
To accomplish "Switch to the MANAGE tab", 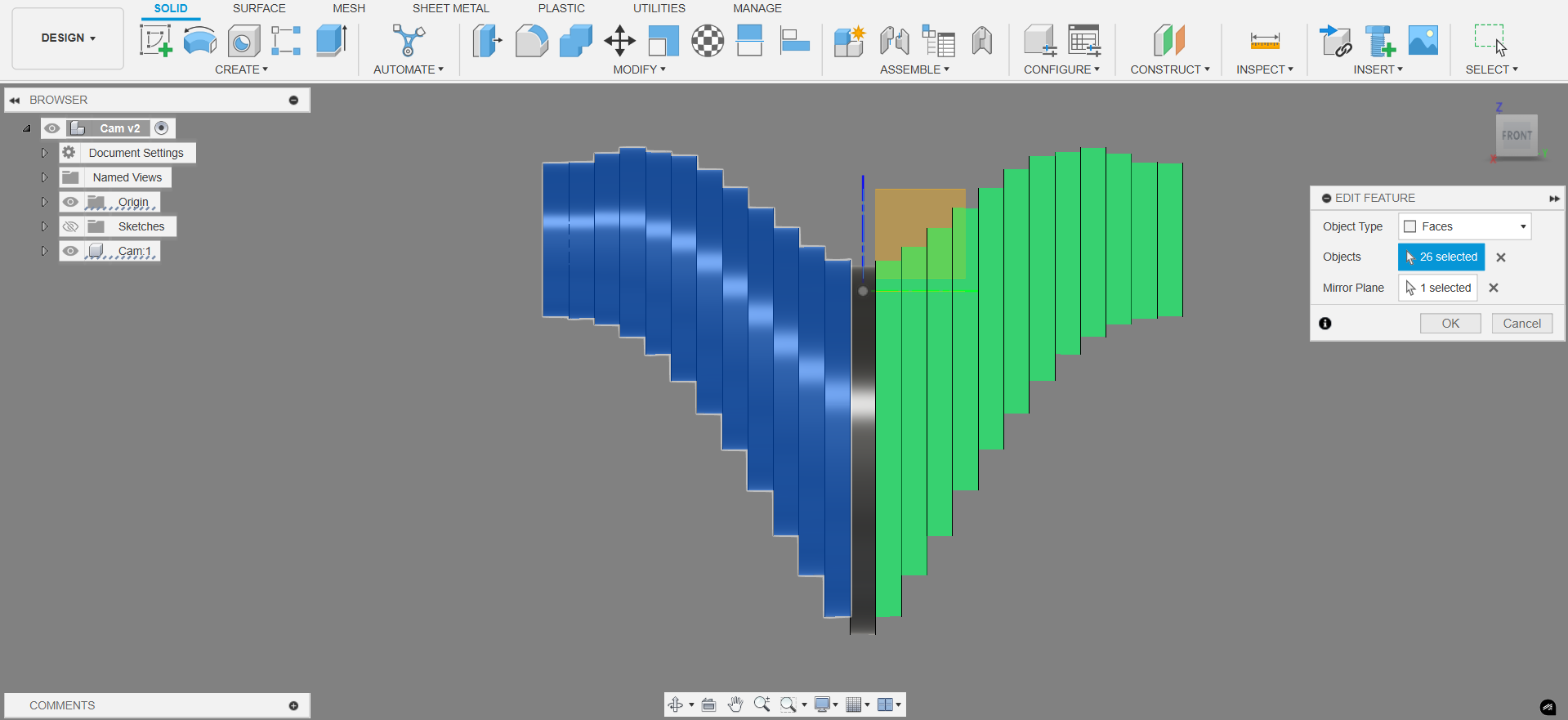I will (x=757, y=8).
